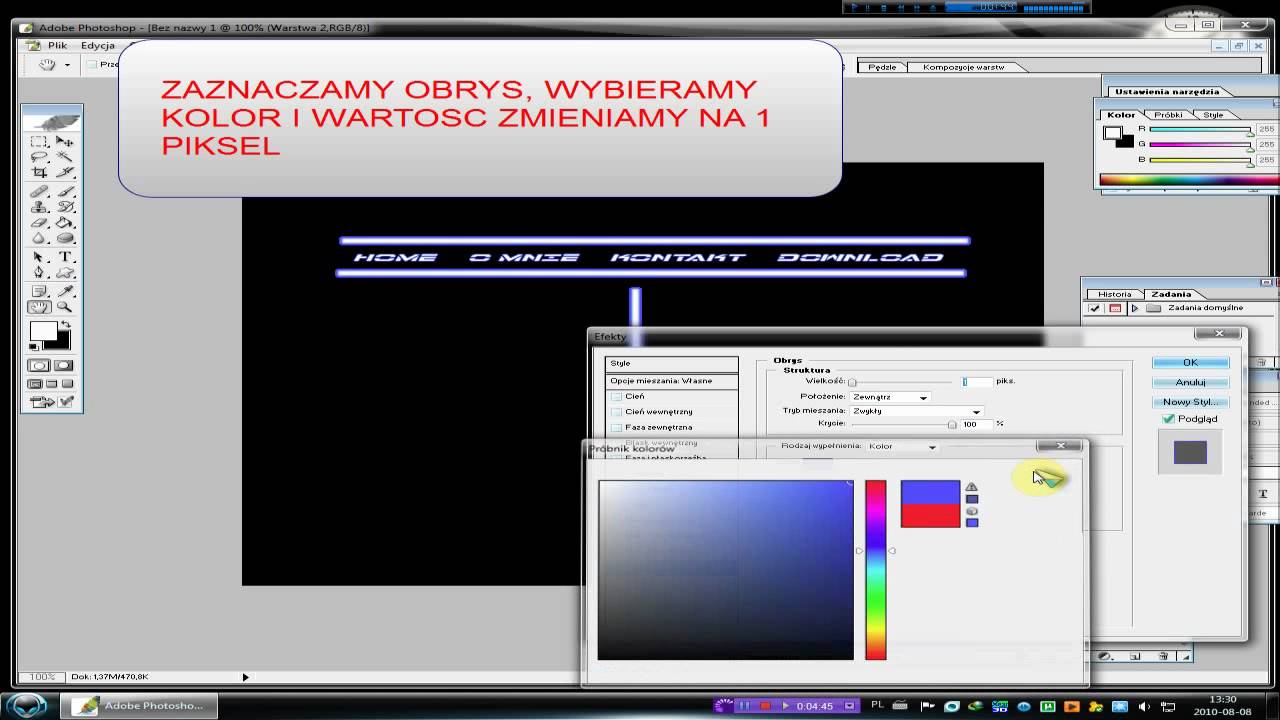Select the Eraser tool
Image resolution: width=1280 pixels, height=720 pixels.
(x=39, y=222)
